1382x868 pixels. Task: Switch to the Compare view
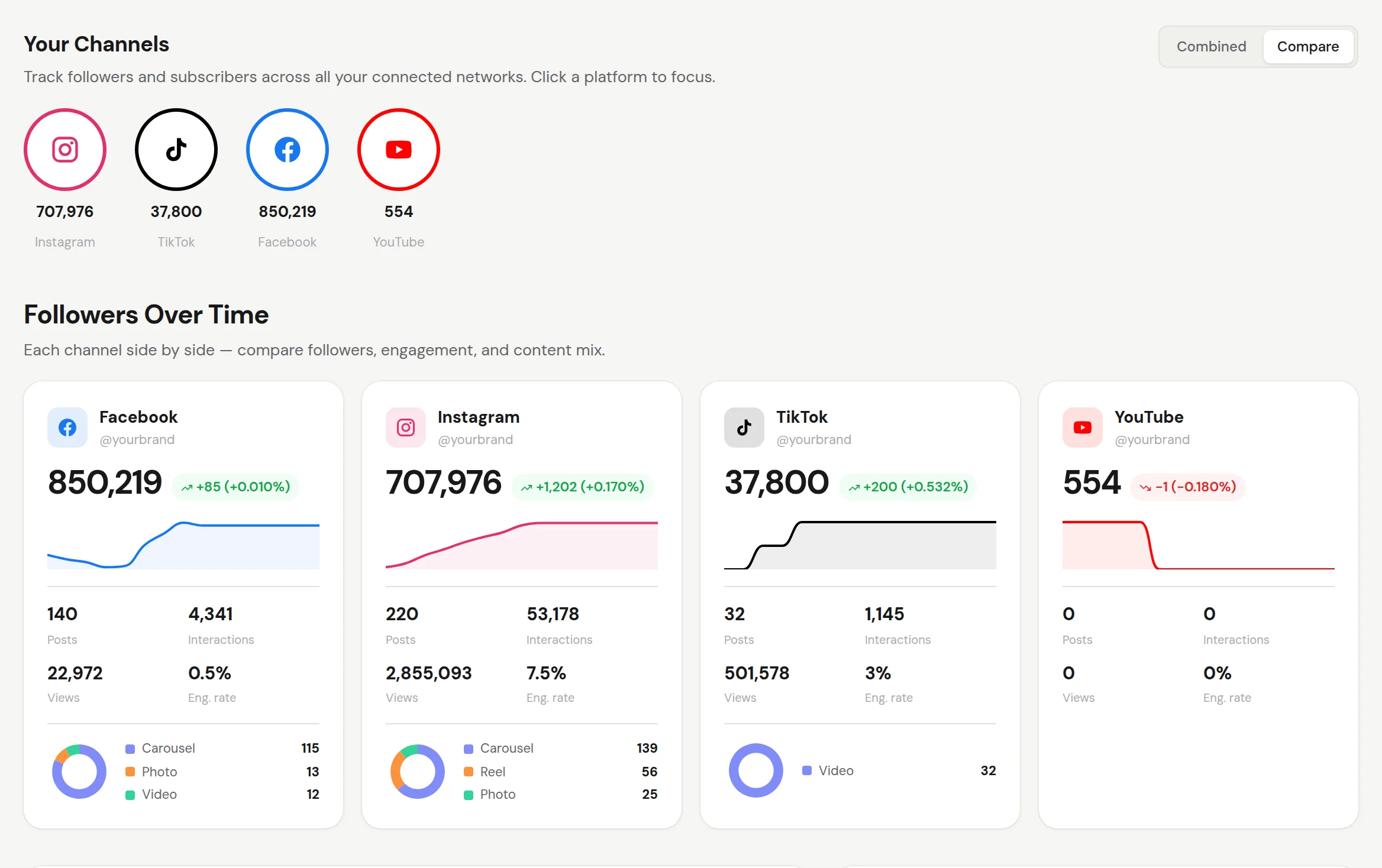[1308, 47]
